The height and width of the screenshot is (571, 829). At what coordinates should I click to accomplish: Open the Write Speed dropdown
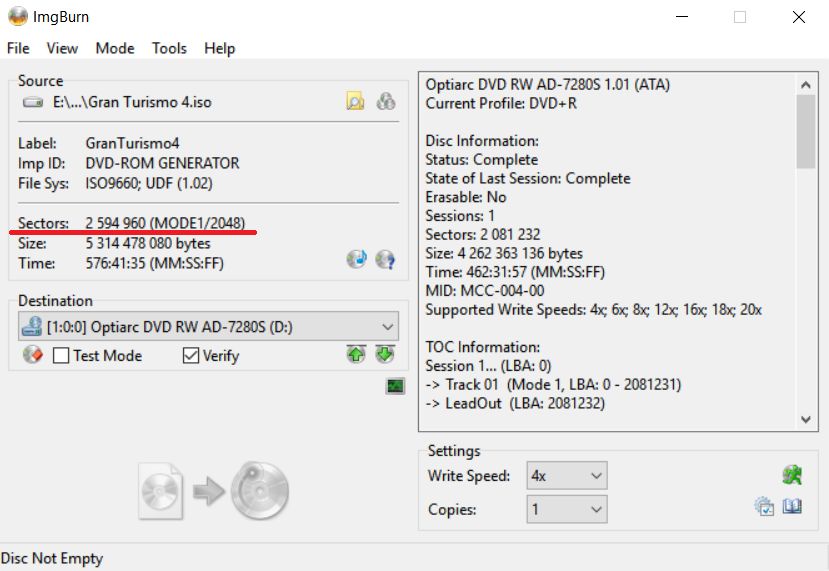(x=567, y=476)
